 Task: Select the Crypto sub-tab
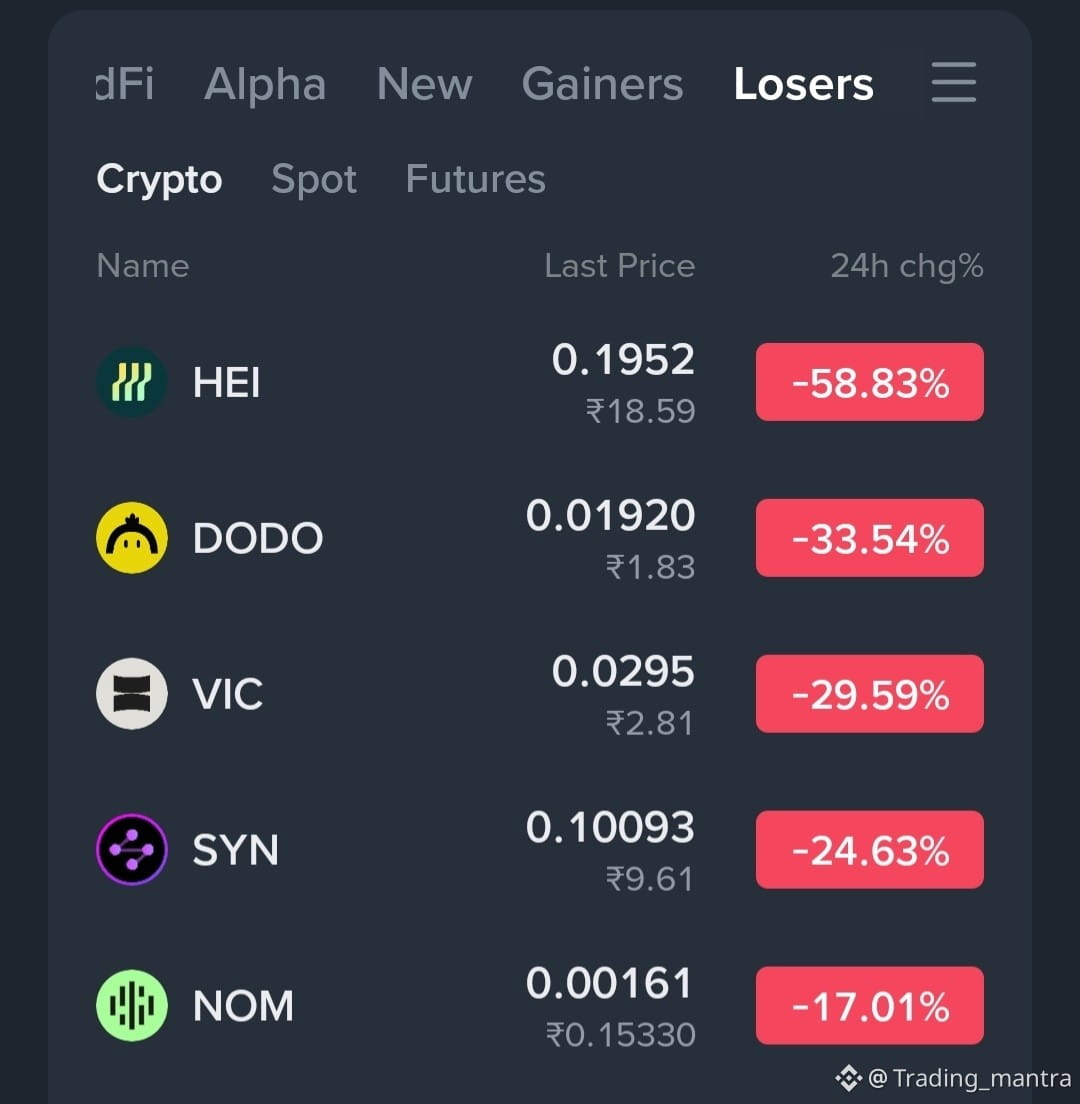(159, 180)
